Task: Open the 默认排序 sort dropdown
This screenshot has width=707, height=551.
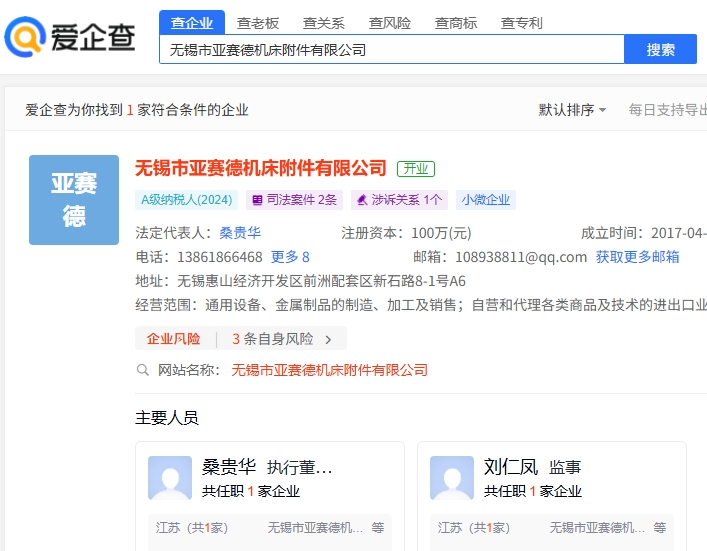Action: 572,110
